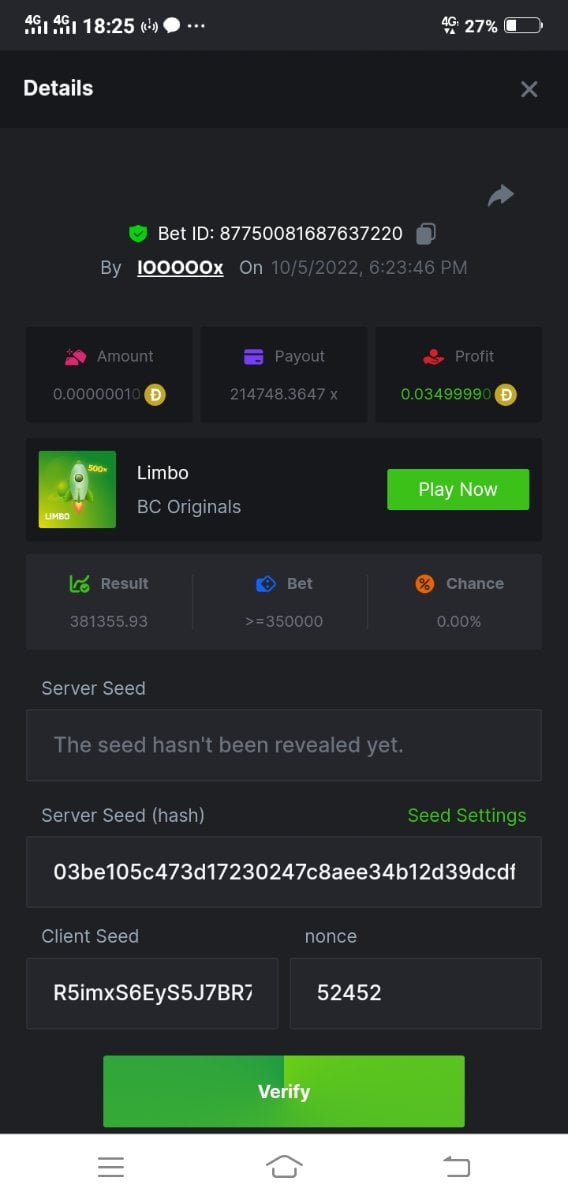Copy the Bet ID with copy icon
Screen dimensions: 568x1200
pos(426,234)
